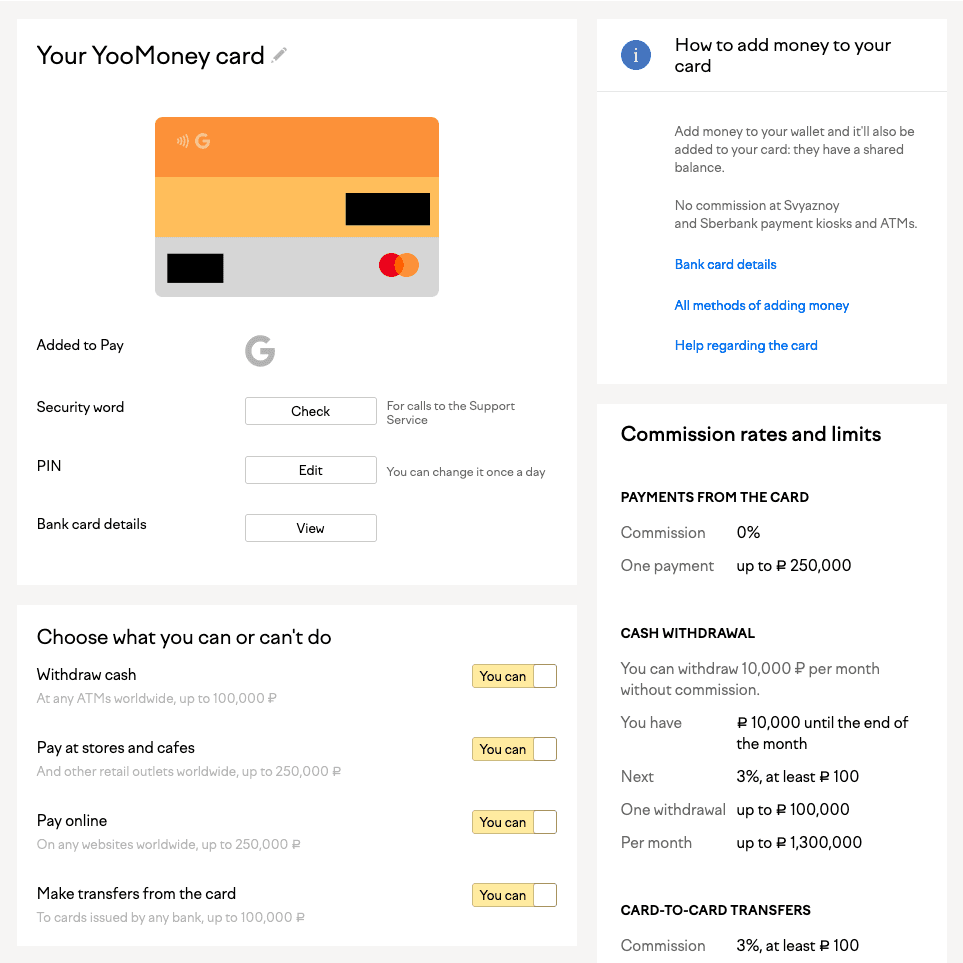
Task: Click How to add money heading
Action: [782, 55]
